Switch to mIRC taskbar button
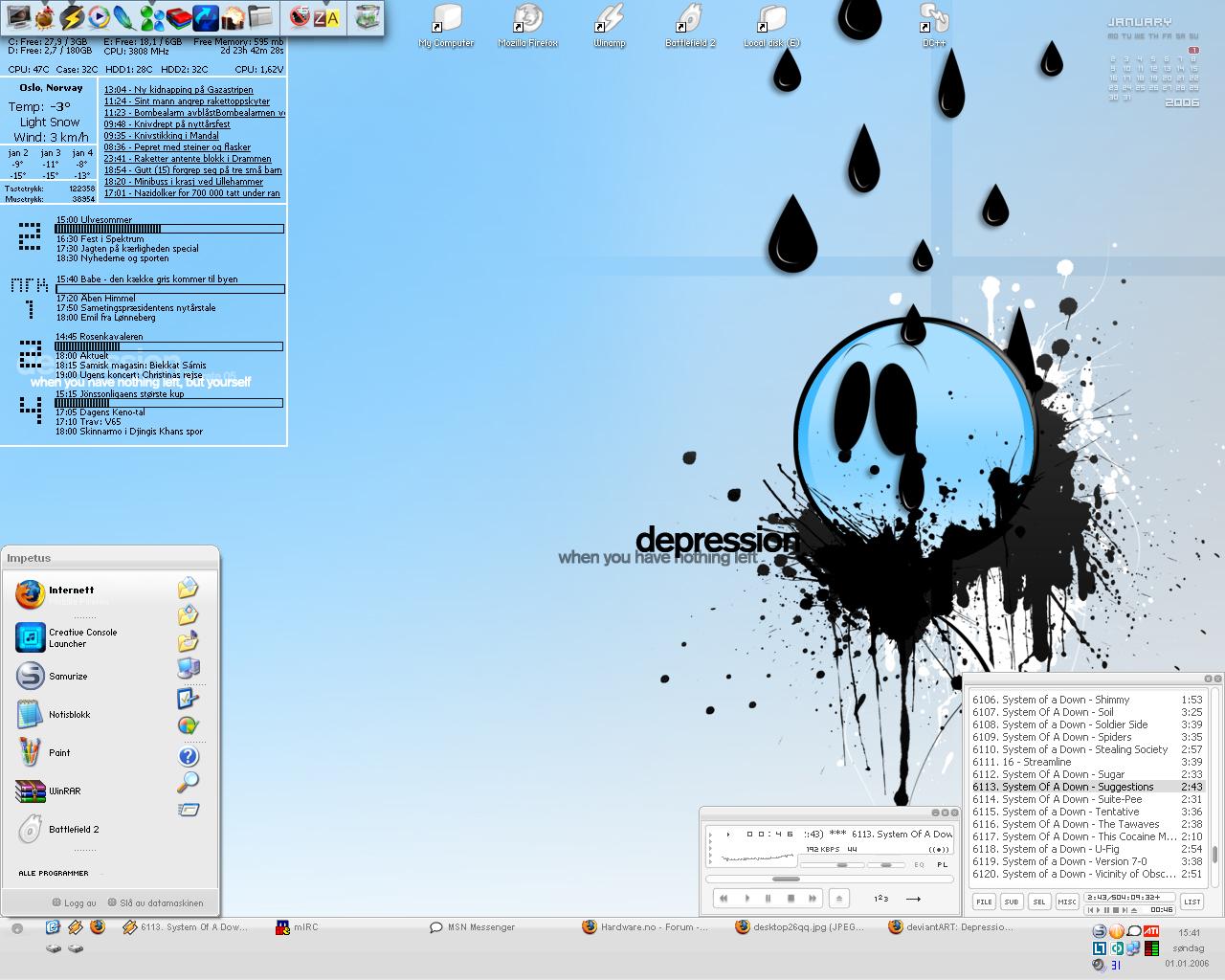Viewport: 1225px width, 980px height. (x=298, y=926)
